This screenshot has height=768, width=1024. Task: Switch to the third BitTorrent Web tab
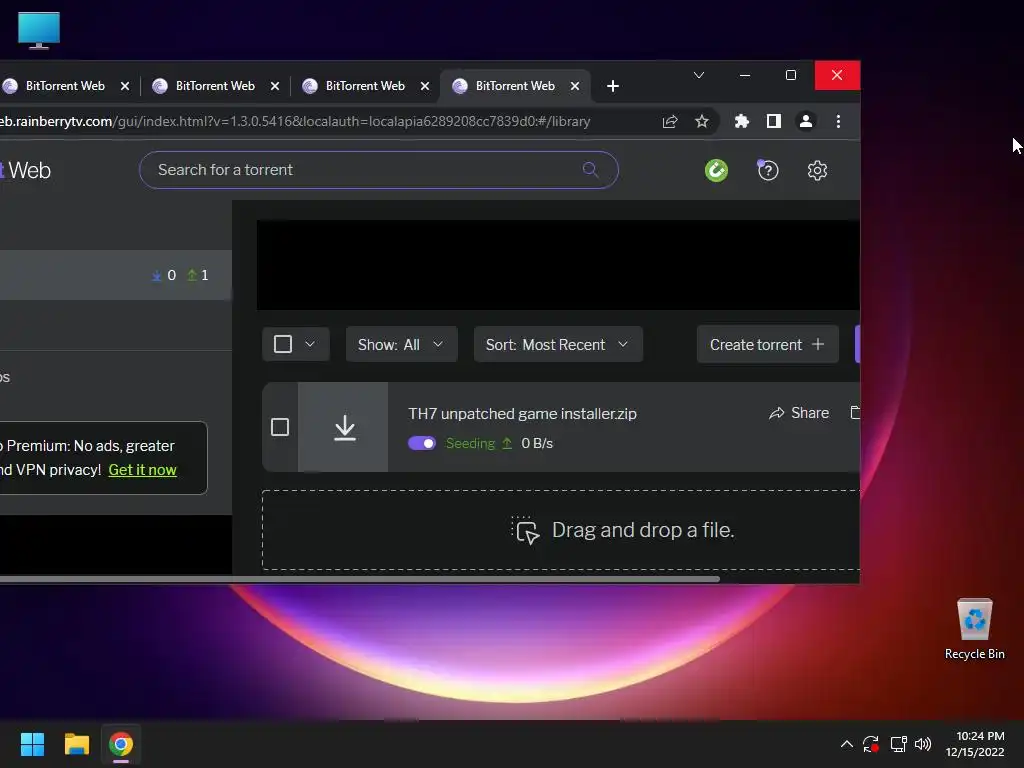coord(365,86)
